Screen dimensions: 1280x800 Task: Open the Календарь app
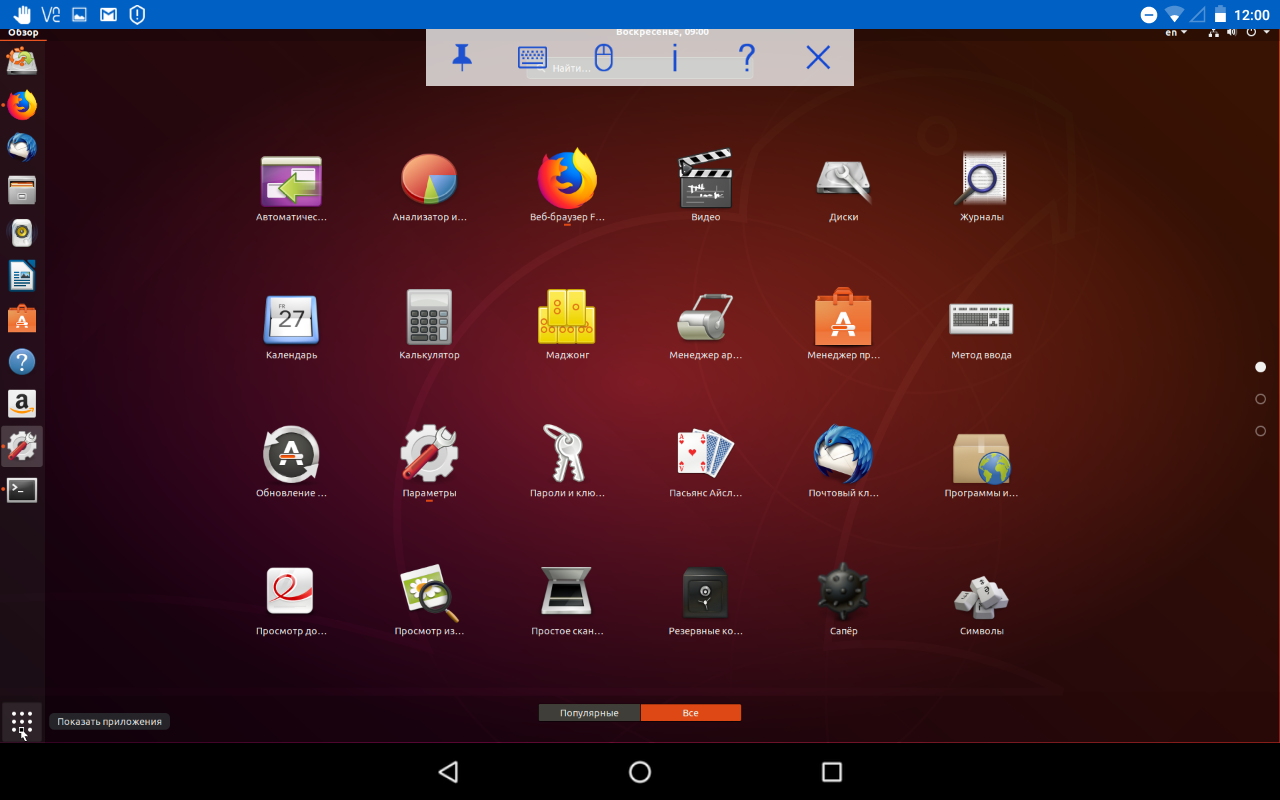pos(291,326)
